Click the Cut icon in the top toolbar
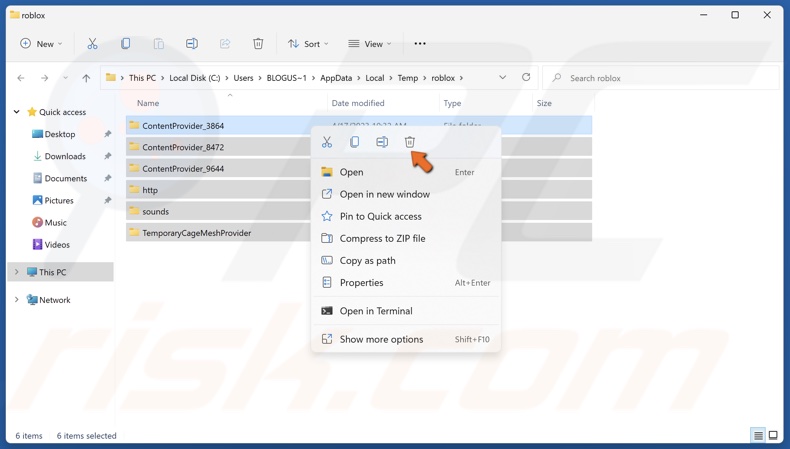The image size is (790, 449). tap(92, 44)
